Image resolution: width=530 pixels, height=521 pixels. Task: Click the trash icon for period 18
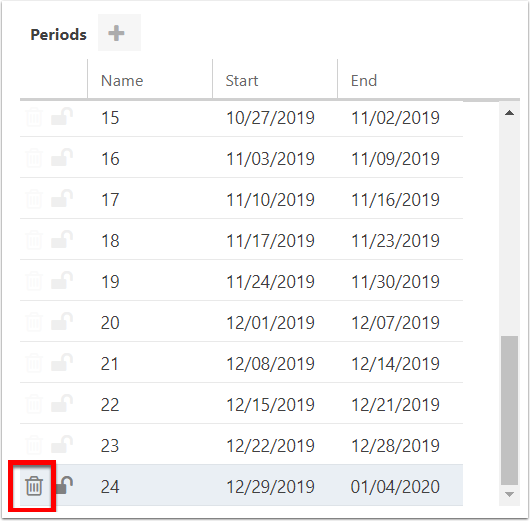(34, 240)
